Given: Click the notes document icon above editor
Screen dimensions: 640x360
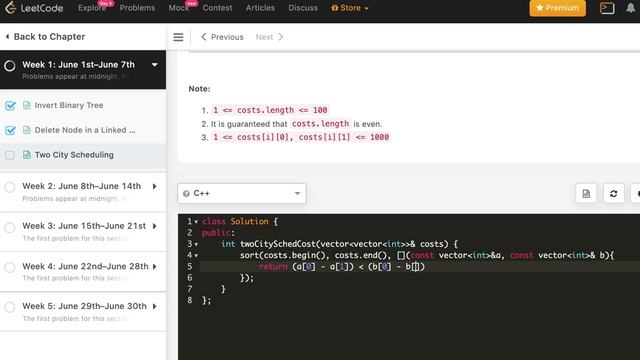Looking at the screenshot, I should [586, 193].
